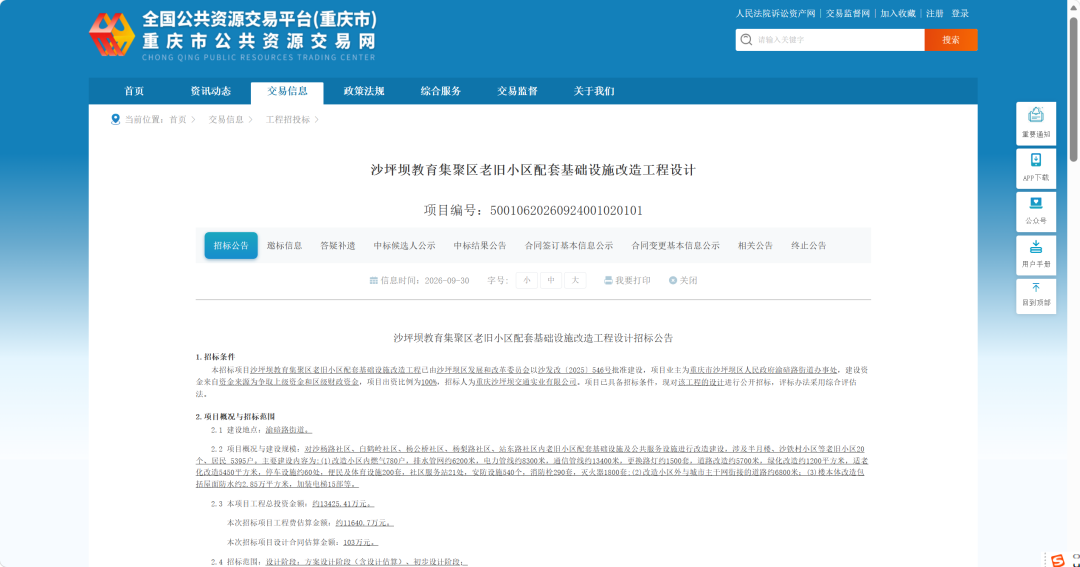The height and width of the screenshot is (567, 1080).
Task: Open the 交易监督 navigation menu
Action: point(517,91)
